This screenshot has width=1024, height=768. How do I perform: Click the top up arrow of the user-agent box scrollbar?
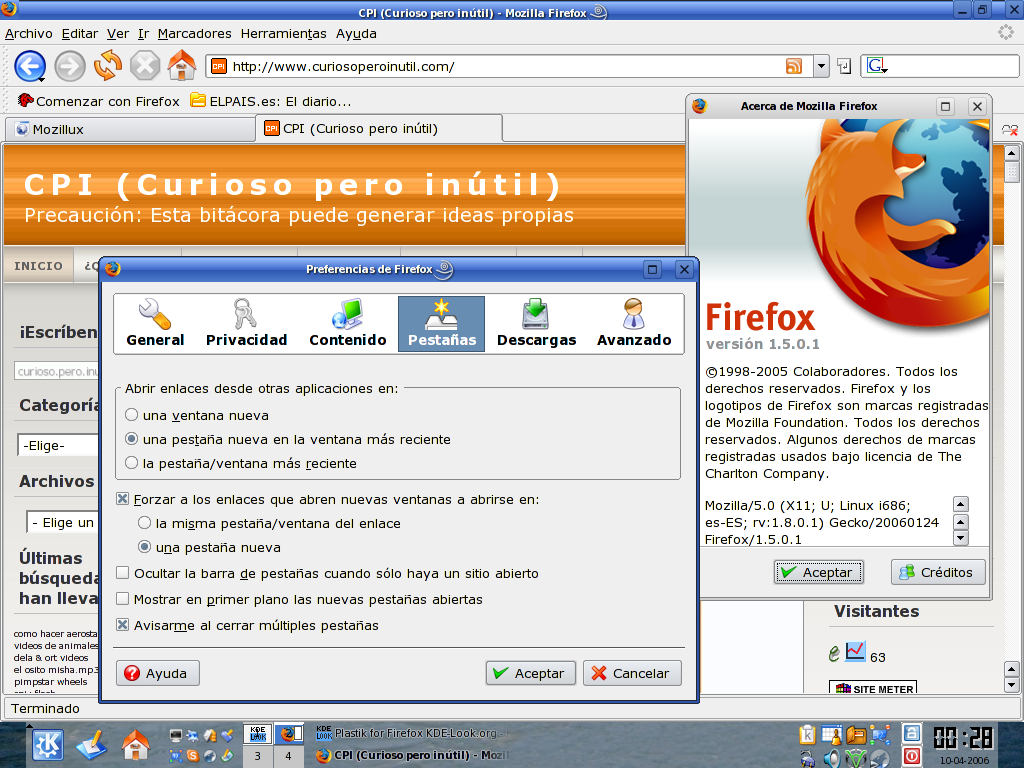click(x=960, y=504)
